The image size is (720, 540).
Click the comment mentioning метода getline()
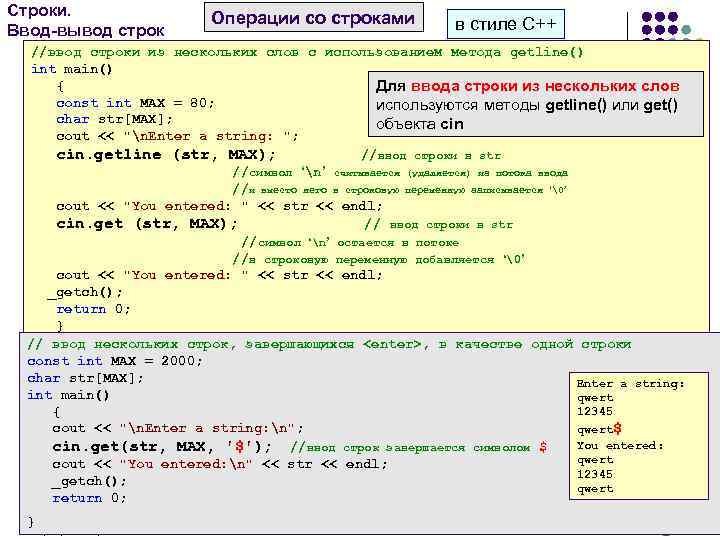tap(308, 52)
